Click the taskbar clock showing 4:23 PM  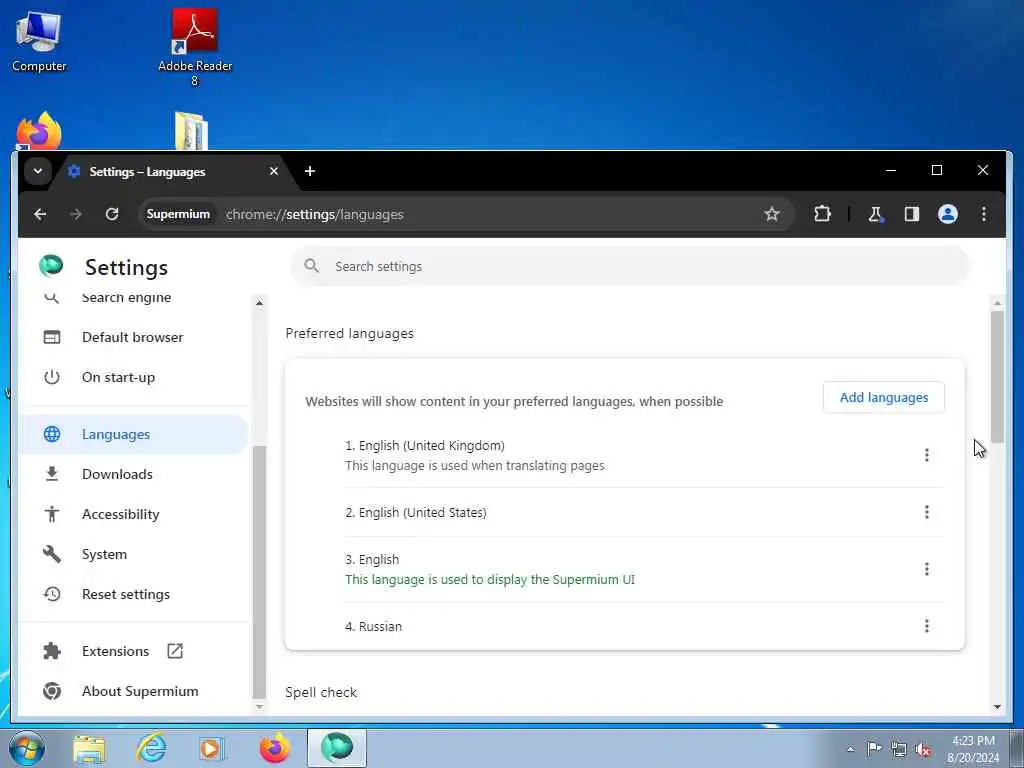pos(973,749)
